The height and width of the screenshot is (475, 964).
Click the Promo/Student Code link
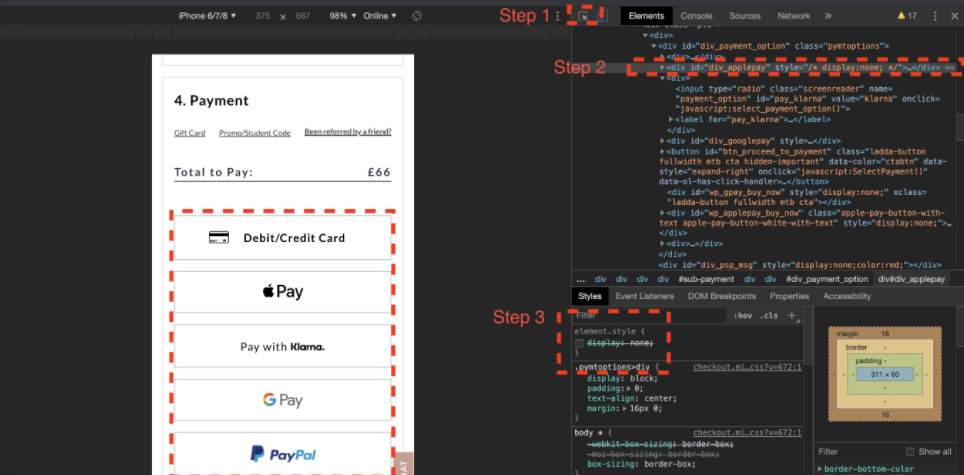(x=255, y=133)
